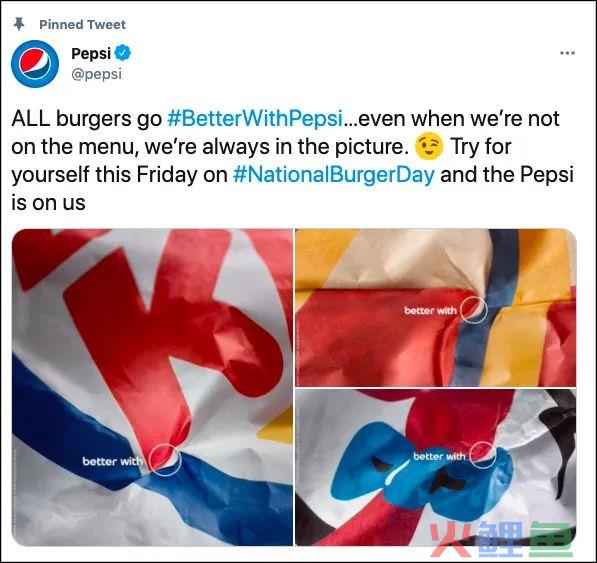Open the #BetterWithPepsi hashtag link
Image resolution: width=597 pixels, height=563 pixels.
click(255, 118)
